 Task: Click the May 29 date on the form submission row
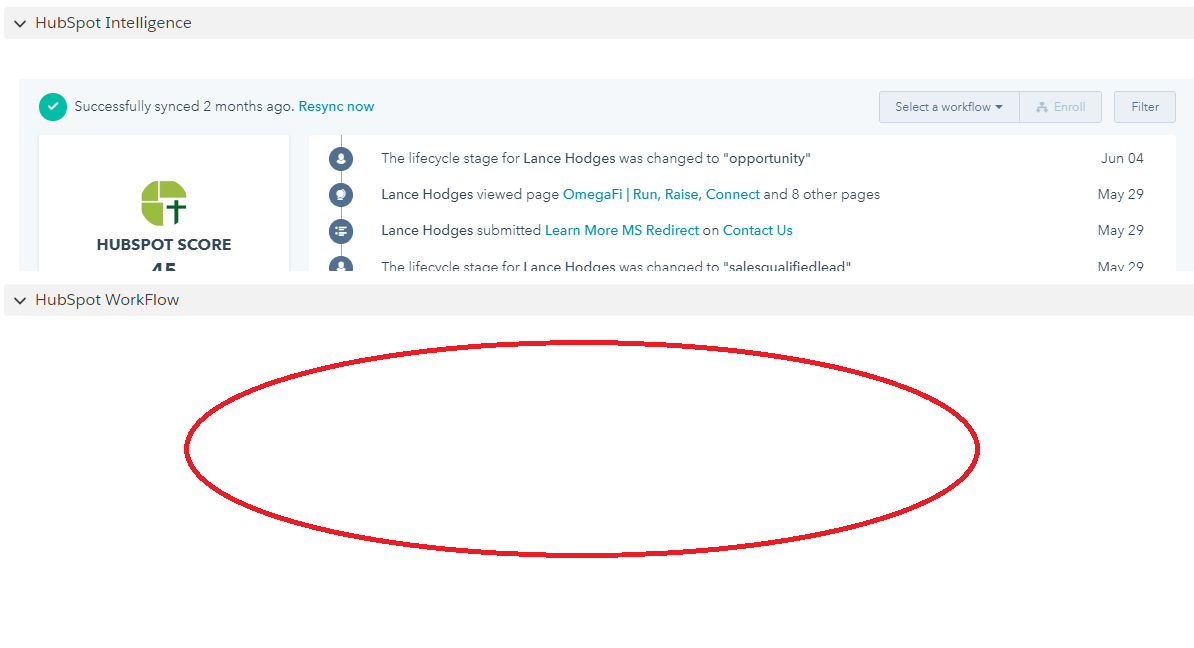[x=1120, y=230]
